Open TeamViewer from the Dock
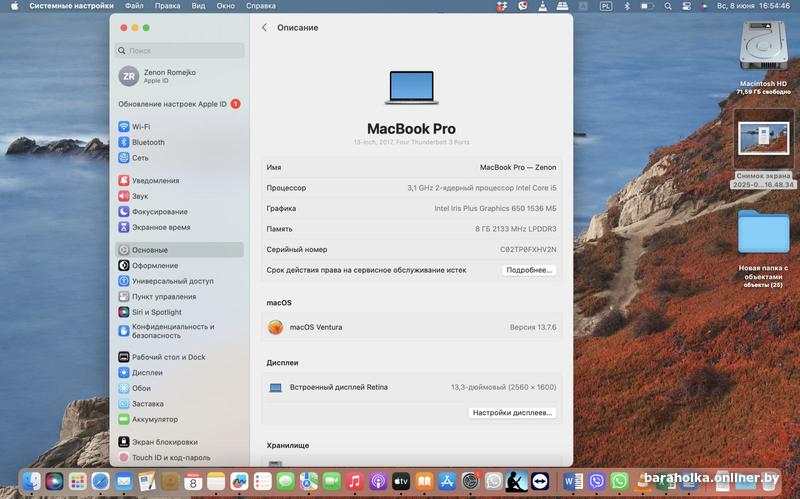This screenshot has width=800, height=499. point(540,481)
